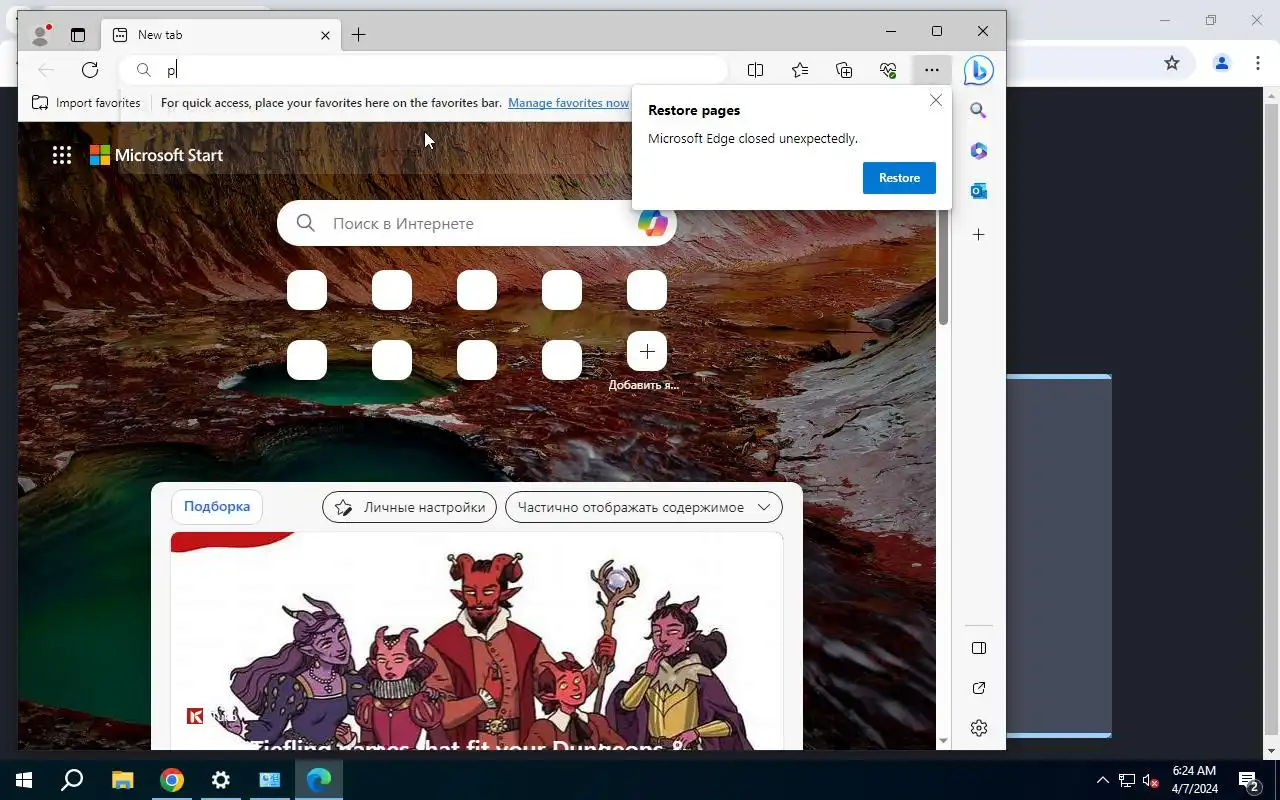Open Microsoft 365 sidebar icon
The height and width of the screenshot is (800, 1280).
pyautogui.click(x=979, y=151)
